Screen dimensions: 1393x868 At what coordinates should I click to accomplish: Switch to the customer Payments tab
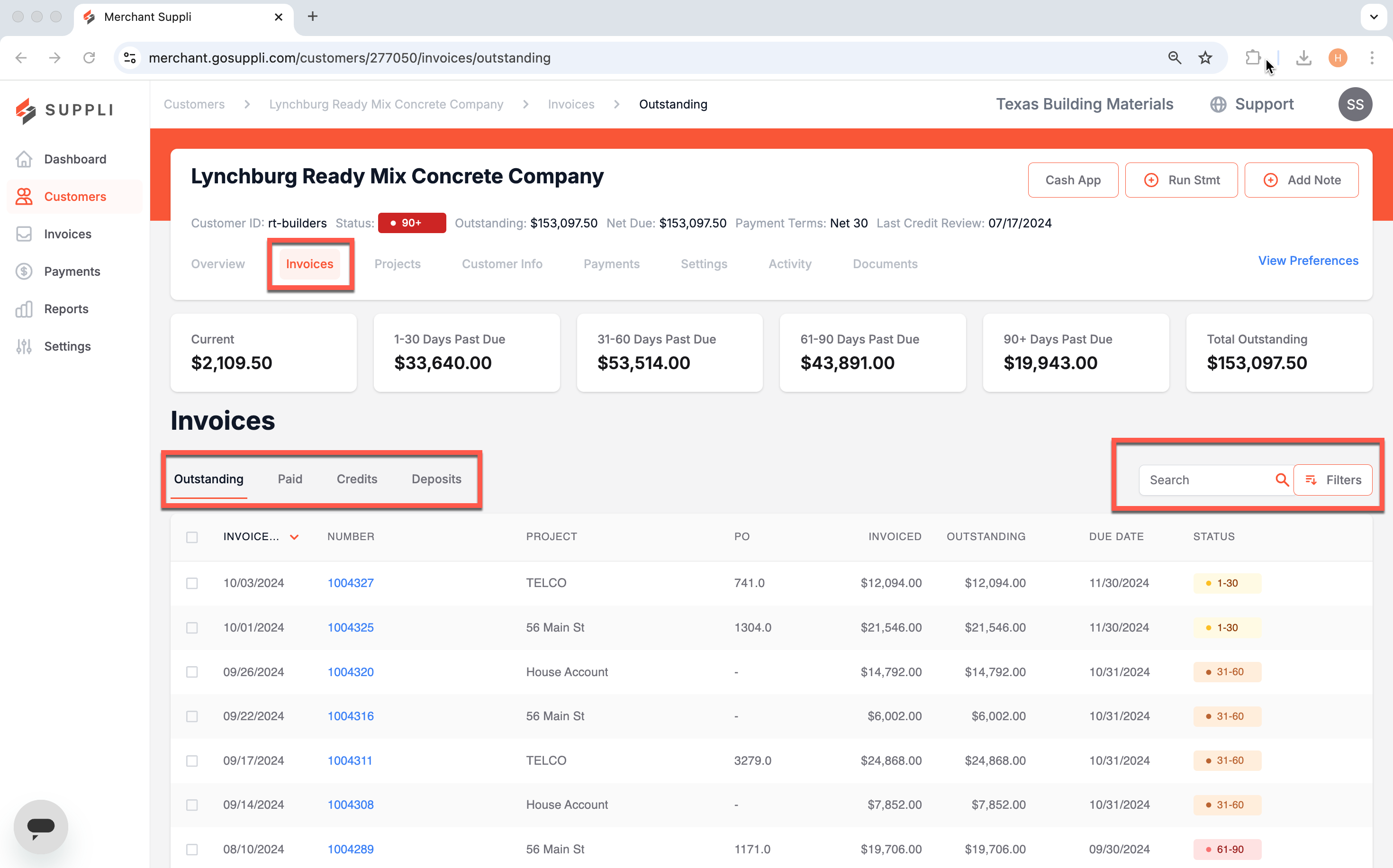[611, 263]
